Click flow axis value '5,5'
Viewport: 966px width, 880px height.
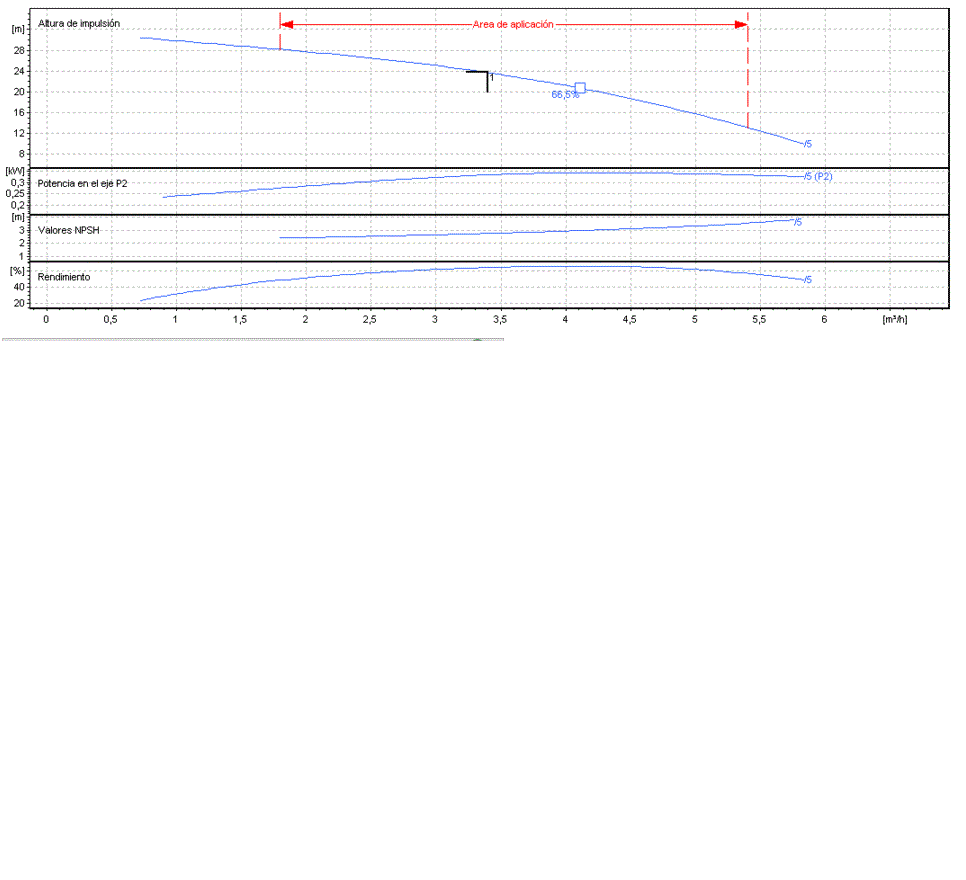(759, 320)
